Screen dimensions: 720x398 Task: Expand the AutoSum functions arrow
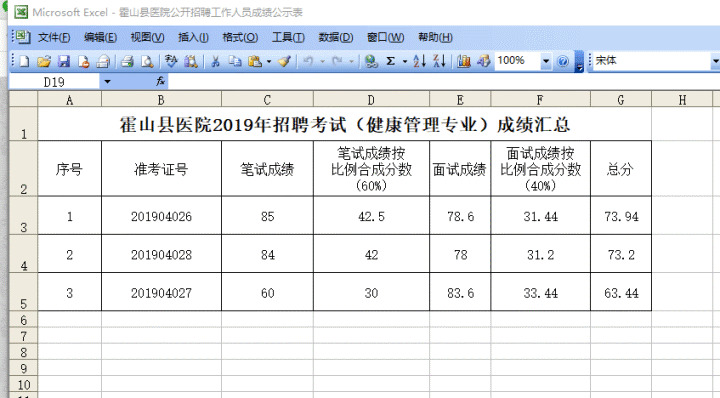405,61
